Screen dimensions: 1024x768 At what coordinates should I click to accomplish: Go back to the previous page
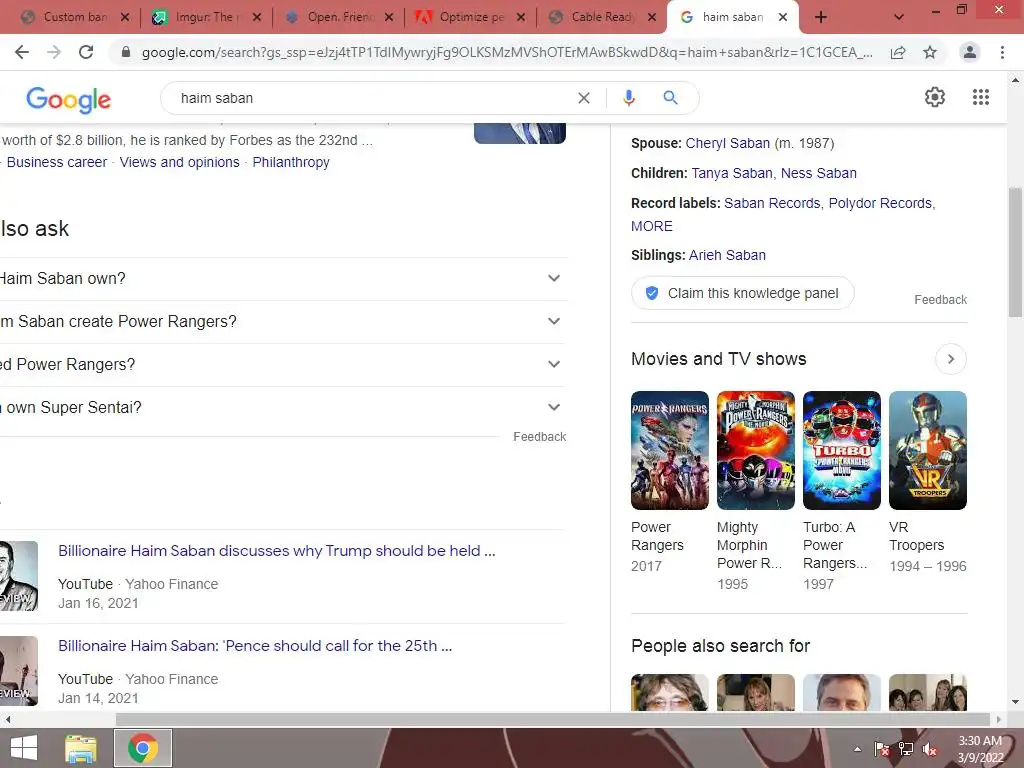[22, 52]
